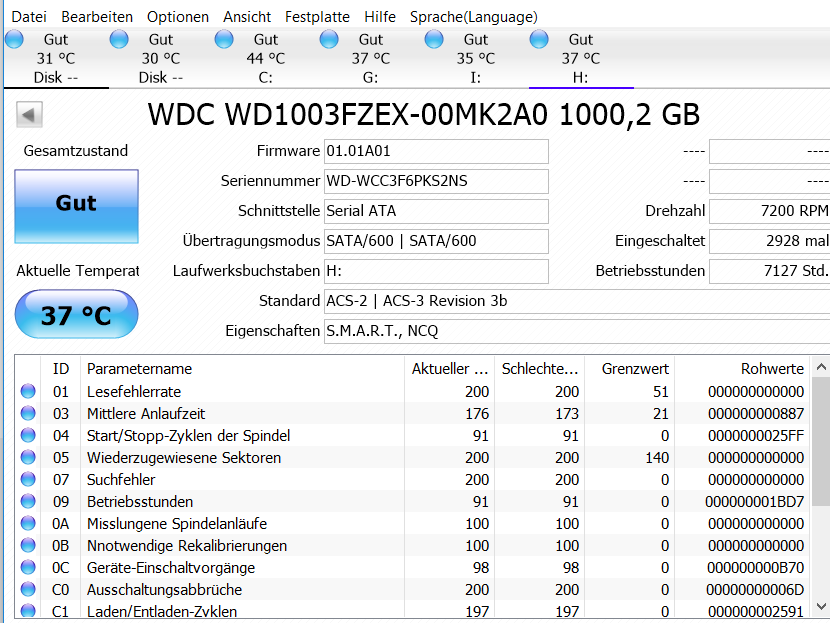Click the 37 °C temperature button
Screen dimensions: 830x623
[x=77, y=314]
